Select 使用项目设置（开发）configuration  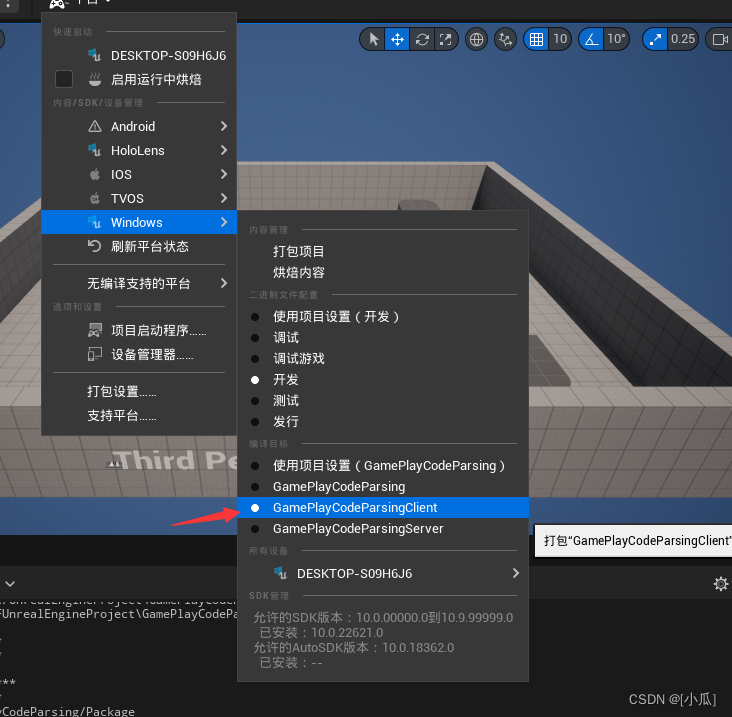(x=383, y=317)
